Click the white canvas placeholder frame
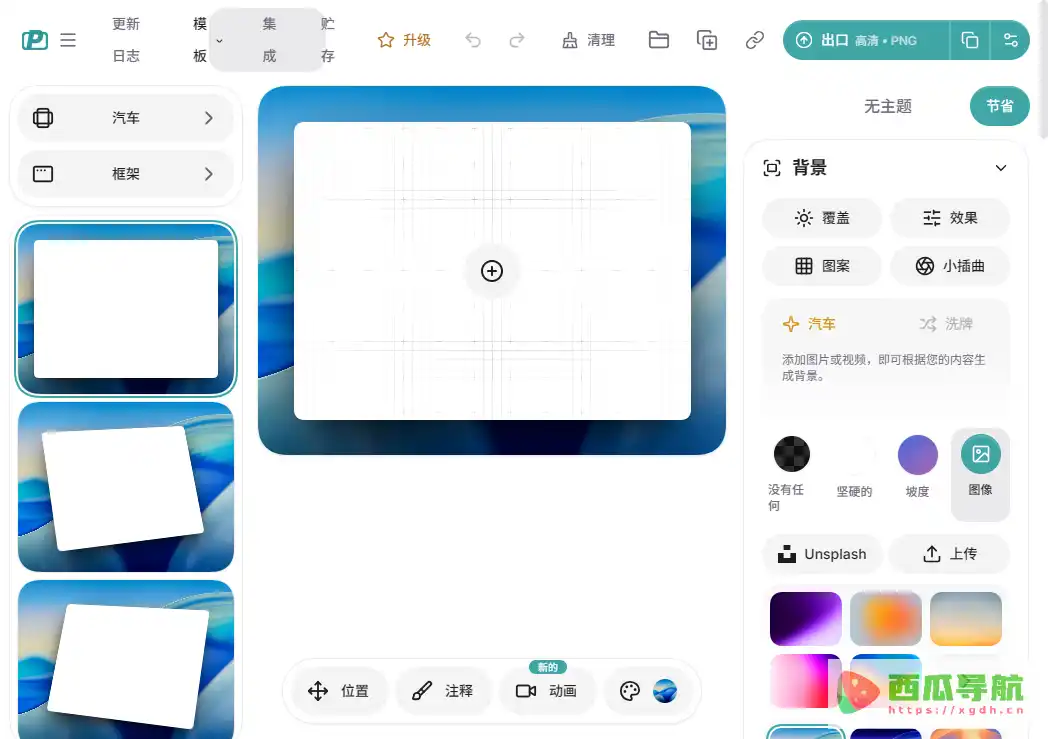 (x=492, y=271)
